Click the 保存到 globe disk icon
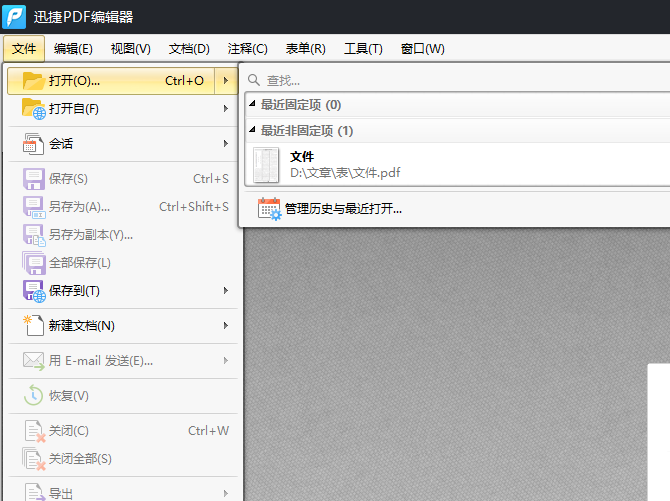 tap(34, 291)
